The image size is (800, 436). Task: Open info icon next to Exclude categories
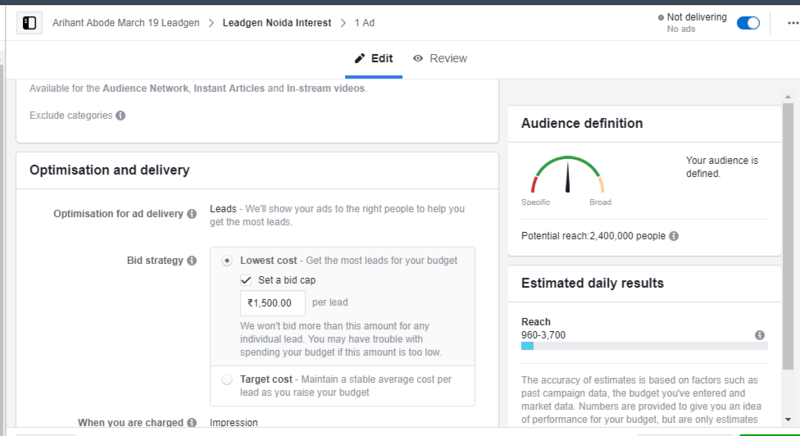pyautogui.click(x=120, y=115)
